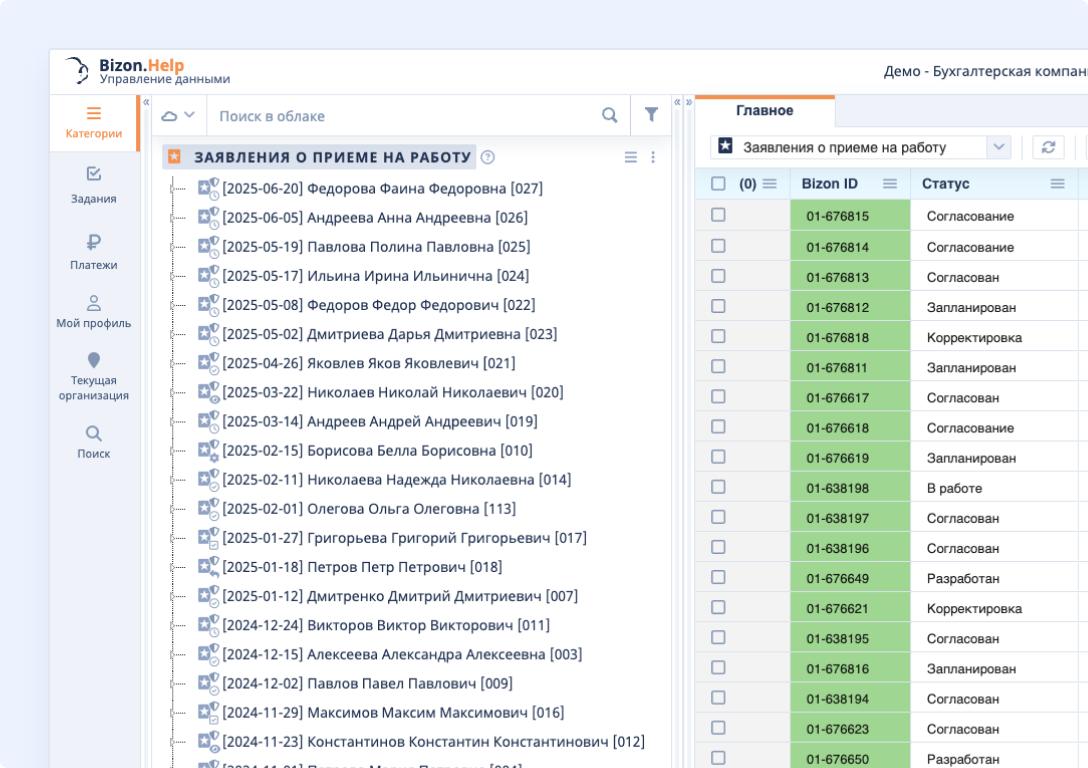Click the magnifier icon in cloud search
Screen dimensions: 1088x768
(x=610, y=116)
